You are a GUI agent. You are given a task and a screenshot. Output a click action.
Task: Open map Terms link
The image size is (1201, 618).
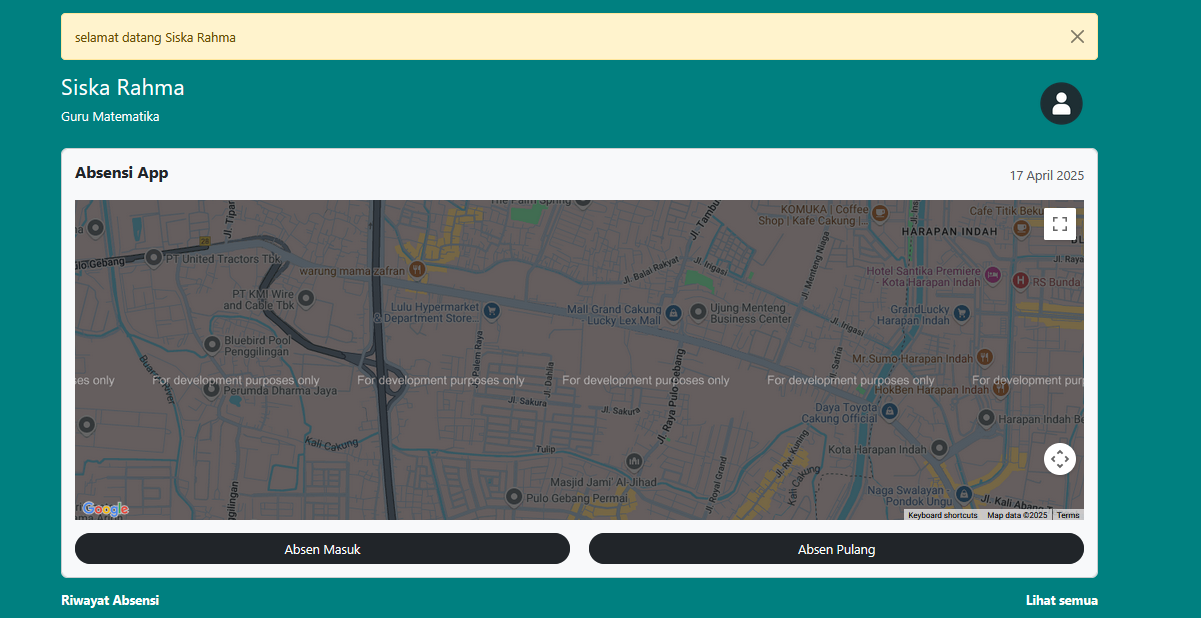click(1068, 515)
